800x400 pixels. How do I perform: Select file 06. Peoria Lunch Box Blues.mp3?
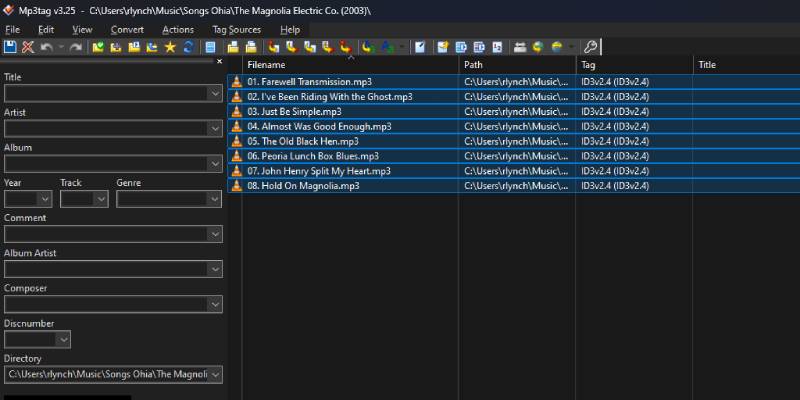point(313,156)
